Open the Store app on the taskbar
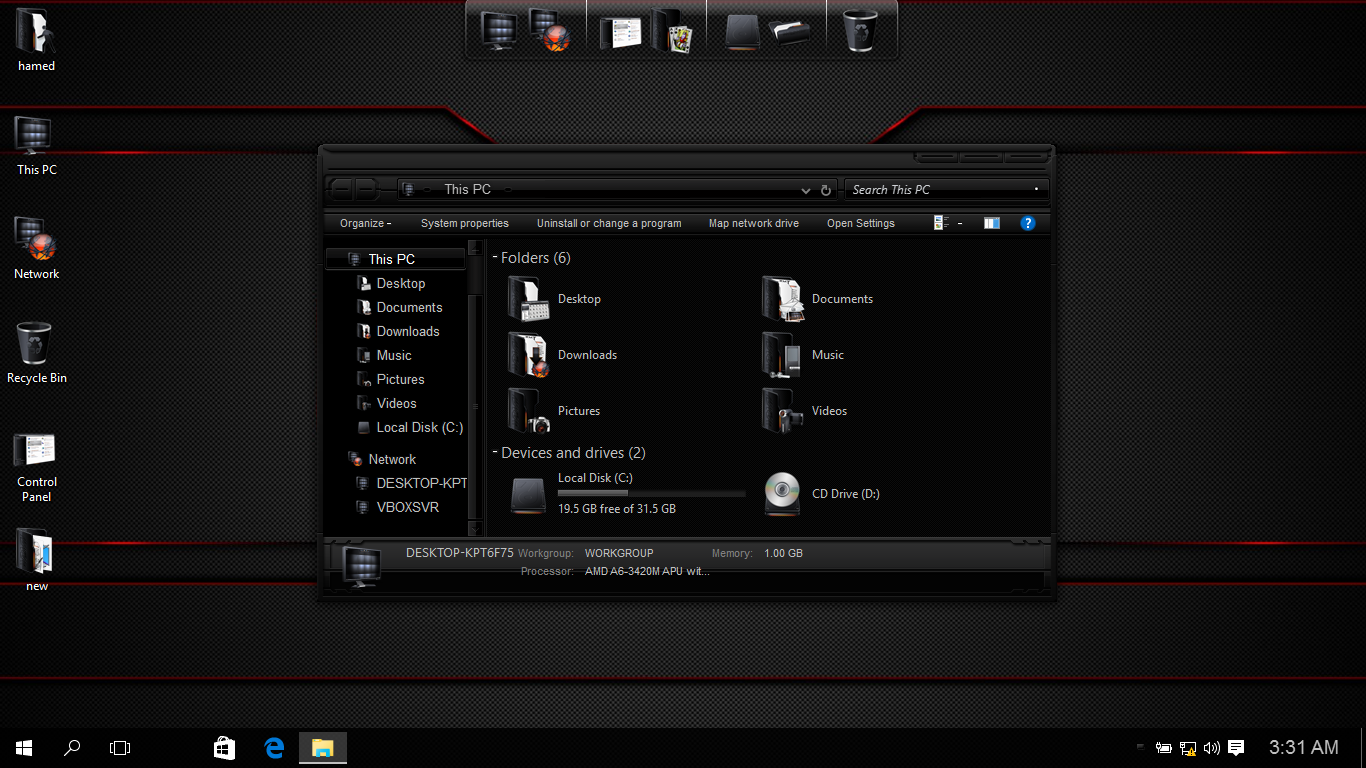Screen dimensions: 1366x768 coord(225,747)
